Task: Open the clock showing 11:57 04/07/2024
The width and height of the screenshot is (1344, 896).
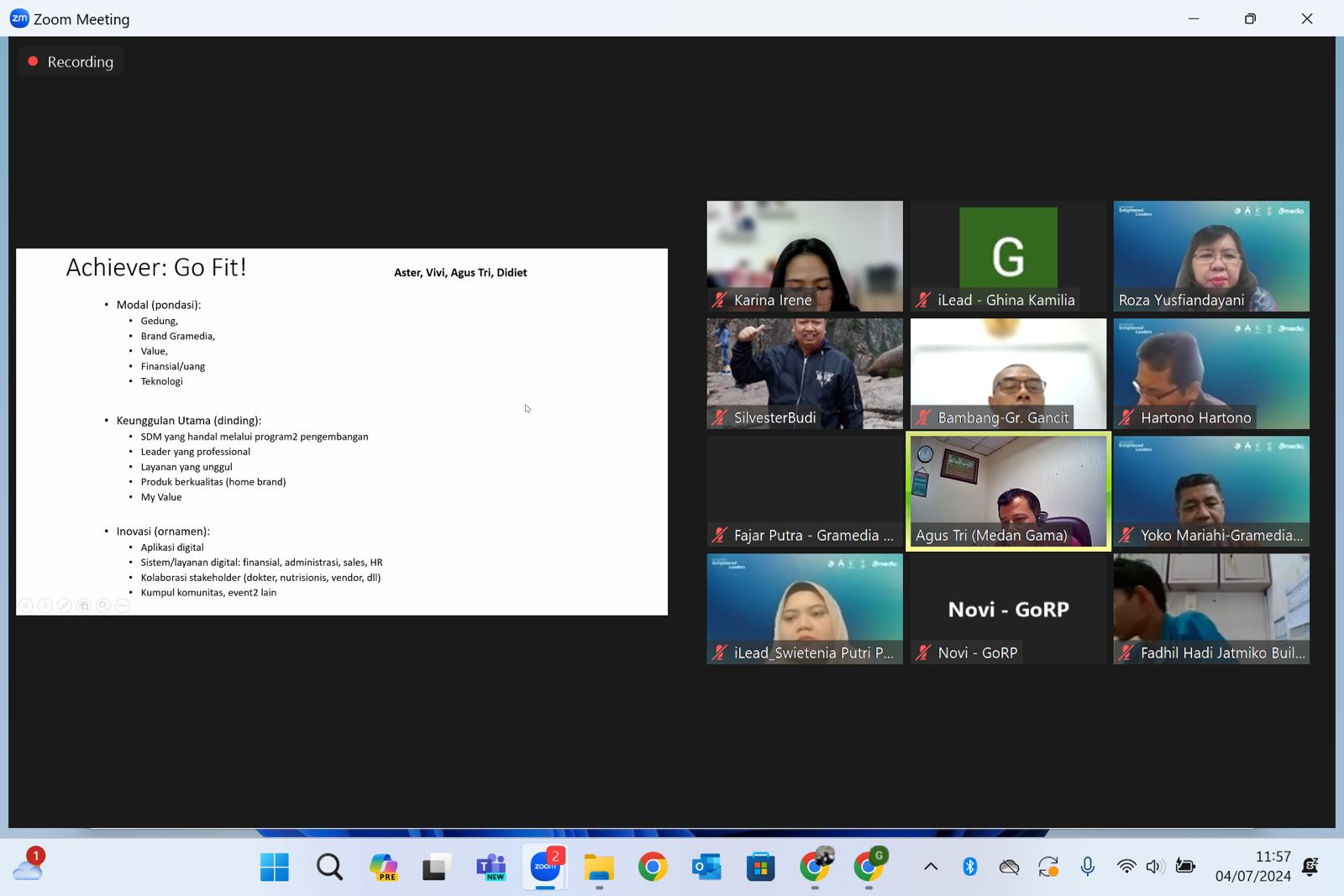Action: (x=1252, y=867)
